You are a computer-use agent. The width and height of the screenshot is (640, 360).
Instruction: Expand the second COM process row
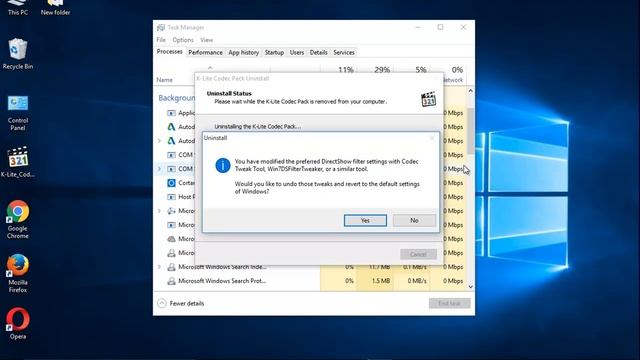click(160, 169)
